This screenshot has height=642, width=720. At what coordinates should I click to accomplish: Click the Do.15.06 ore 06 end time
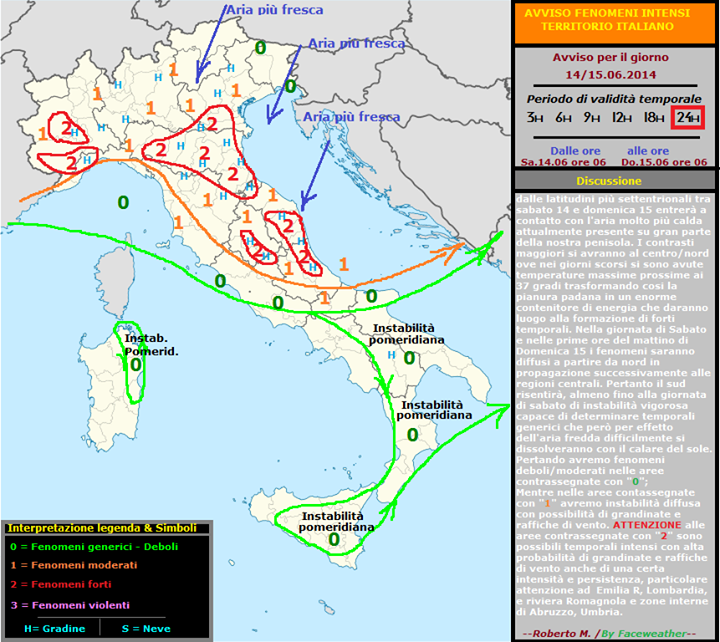pyautogui.click(x=666, y=161)
